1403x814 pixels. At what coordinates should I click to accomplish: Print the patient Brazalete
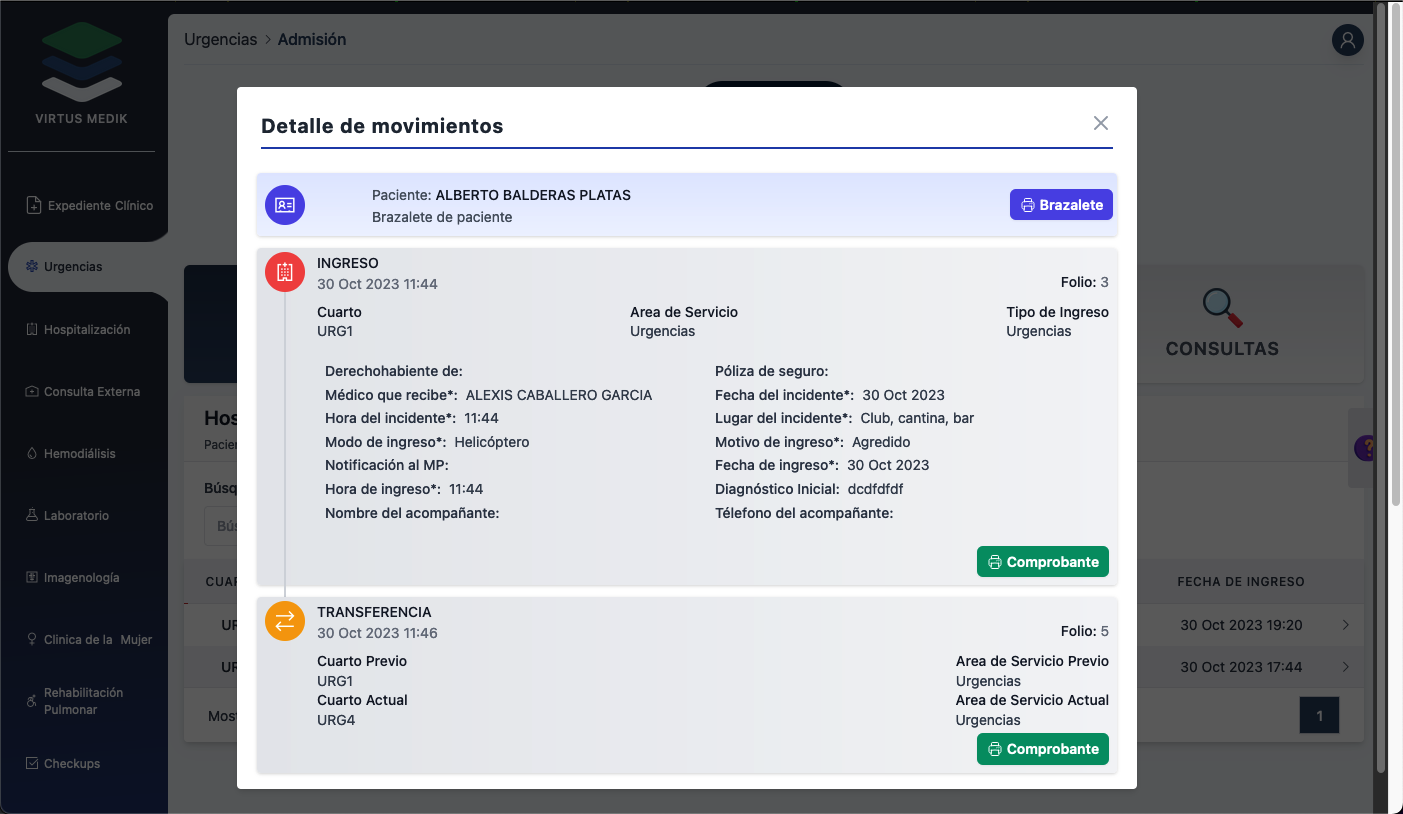[1061, 205]
